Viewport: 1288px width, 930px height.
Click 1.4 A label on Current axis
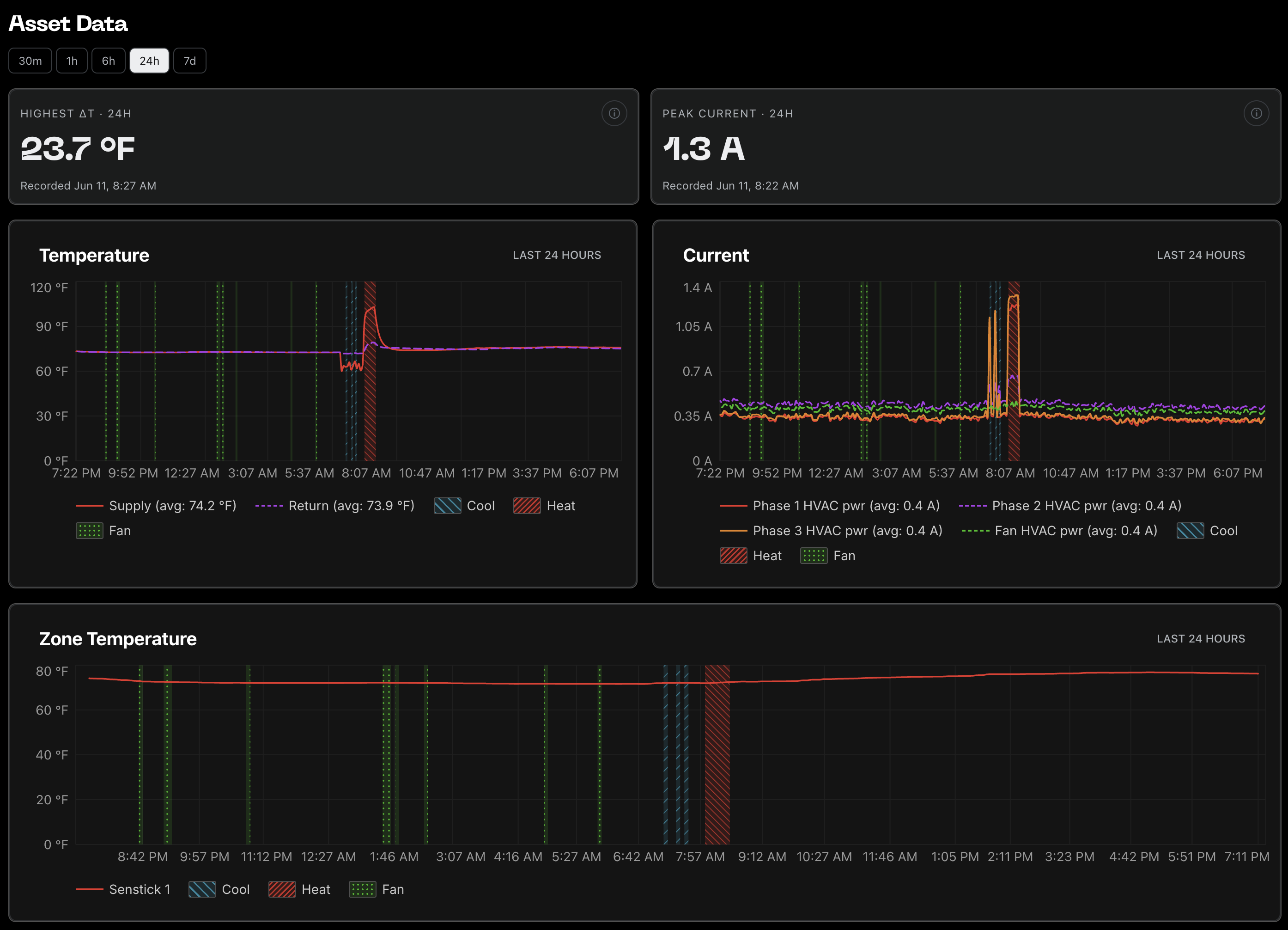point(697,288)
